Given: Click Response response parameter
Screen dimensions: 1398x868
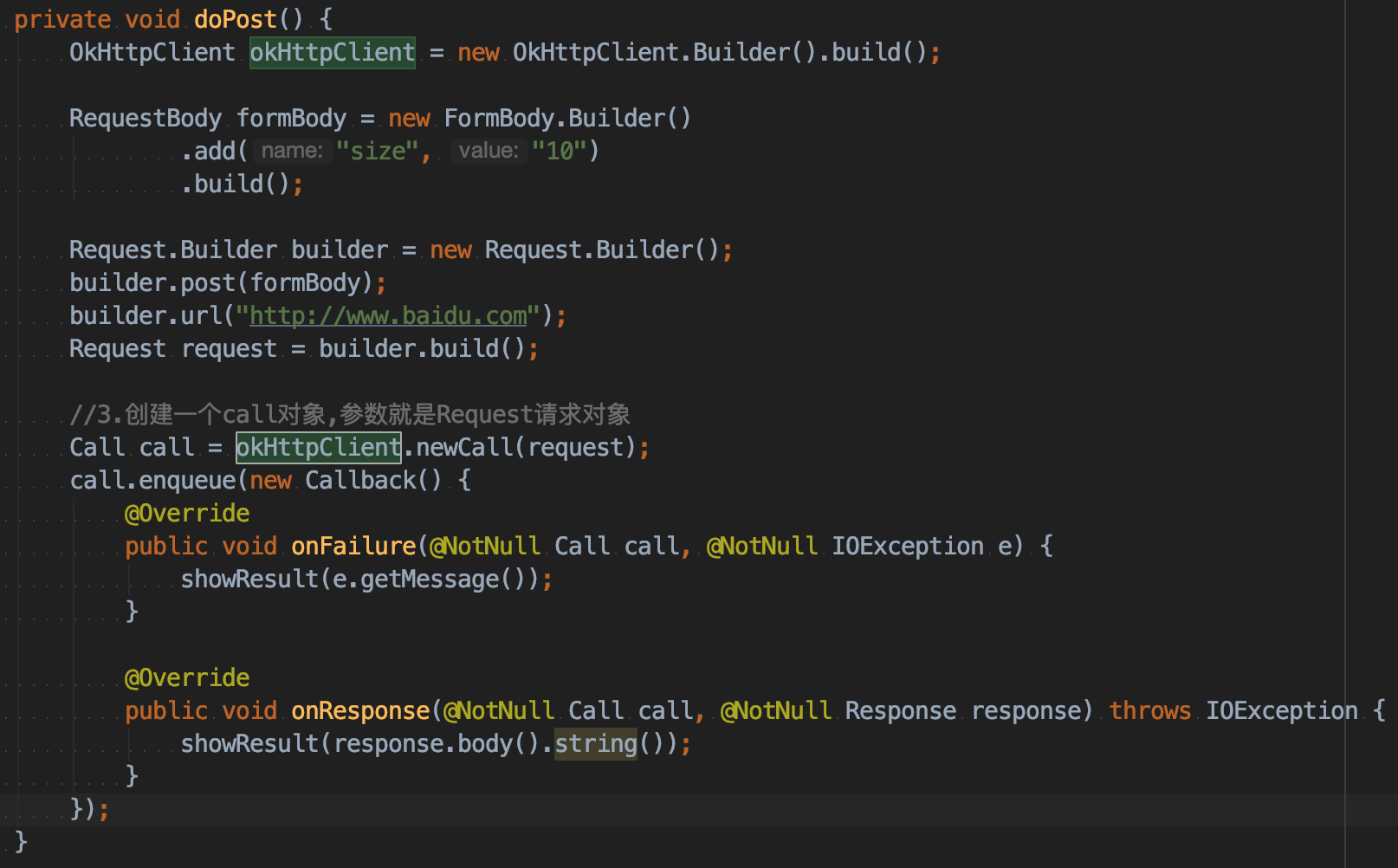Looking at the screenshot, I should click(963, 710).
